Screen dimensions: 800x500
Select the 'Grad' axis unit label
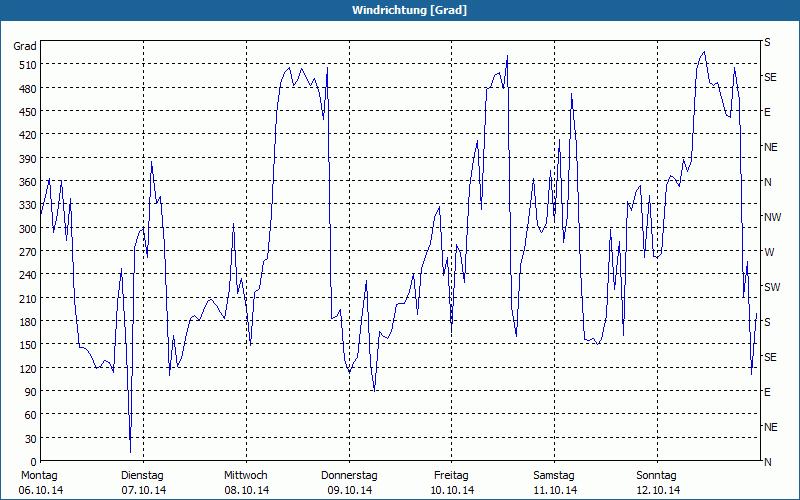(x=25, y=46)
